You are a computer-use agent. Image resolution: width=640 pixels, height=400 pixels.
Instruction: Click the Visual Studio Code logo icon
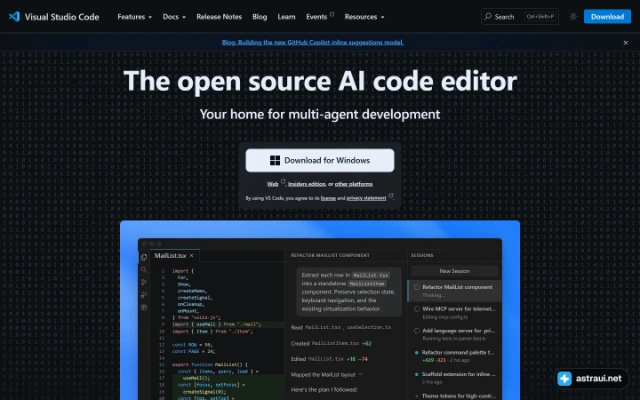(14, 16)
